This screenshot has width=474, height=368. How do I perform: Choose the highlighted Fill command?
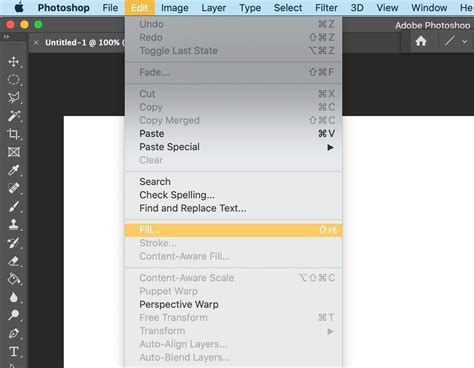coord(233,230)
